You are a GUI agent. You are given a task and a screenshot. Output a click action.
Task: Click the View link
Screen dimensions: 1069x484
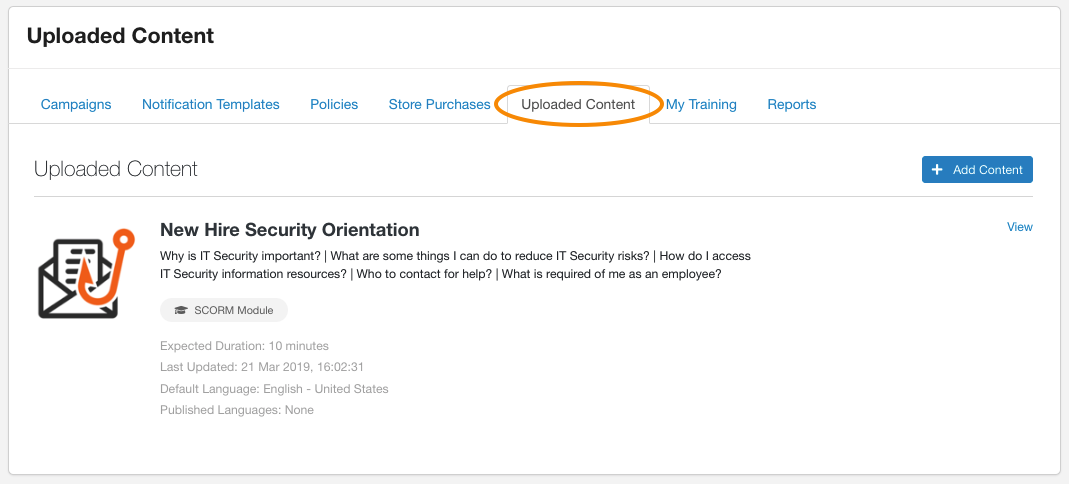pos(1019,227)
